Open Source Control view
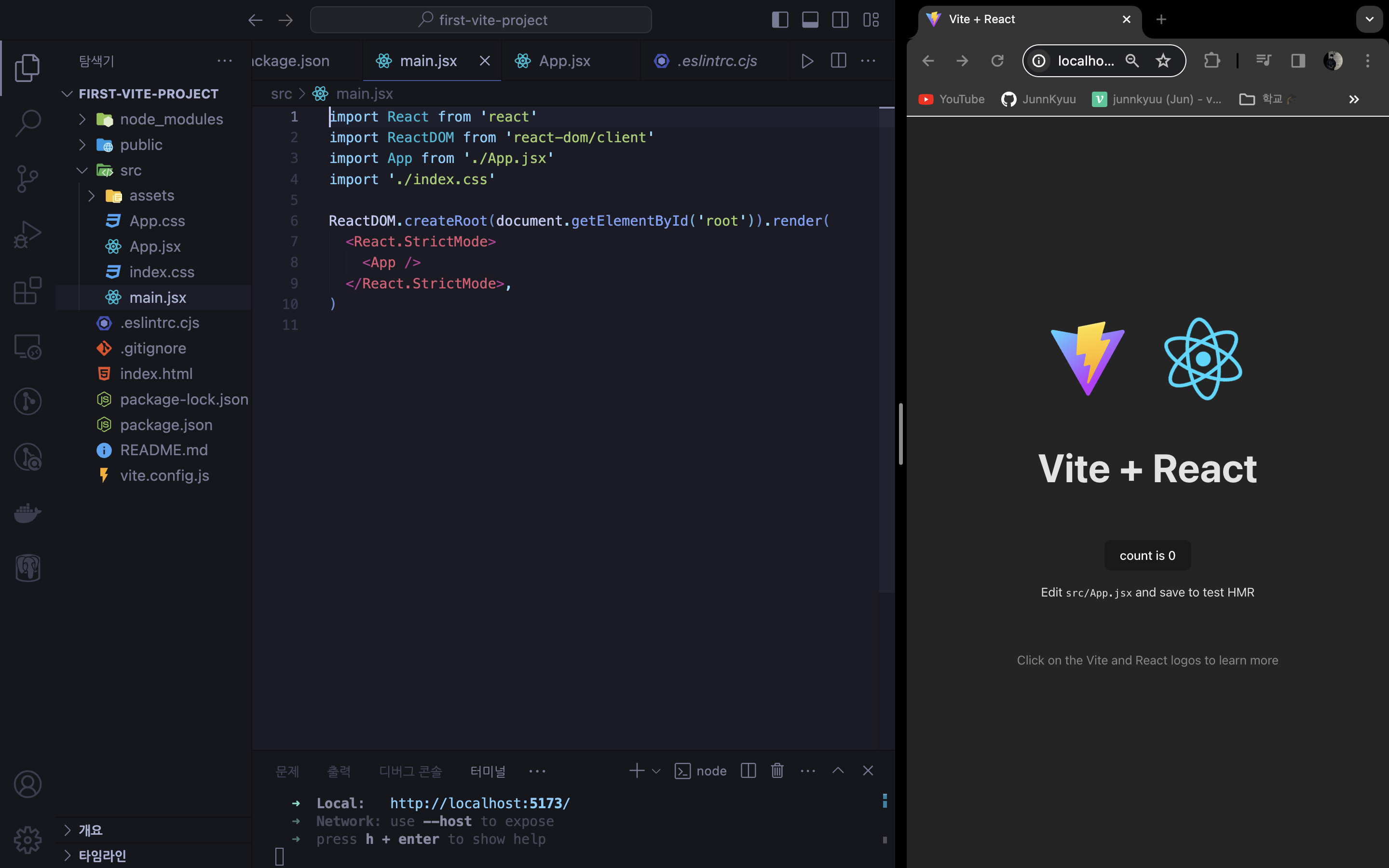Viewport: 1389px width, 868px height. click(x=27, y=178)
